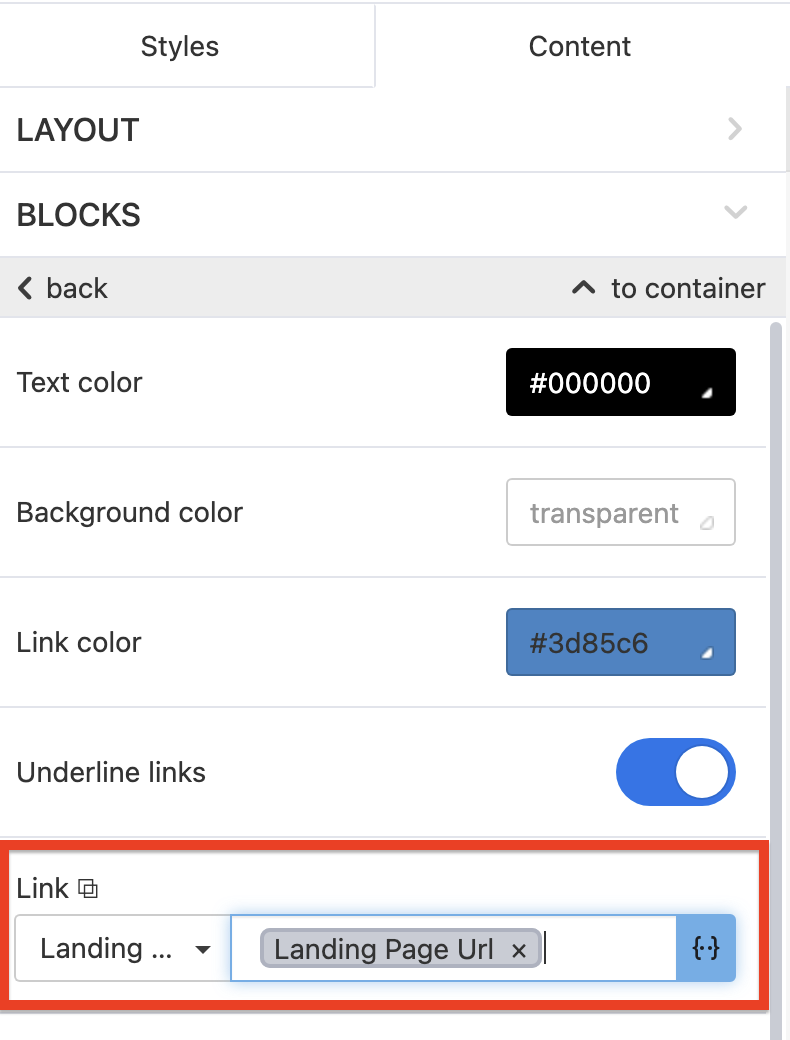This screenshot has height=1040, width=790.
Task: Expand the LAYOUT section
Action: coord(78,130)
